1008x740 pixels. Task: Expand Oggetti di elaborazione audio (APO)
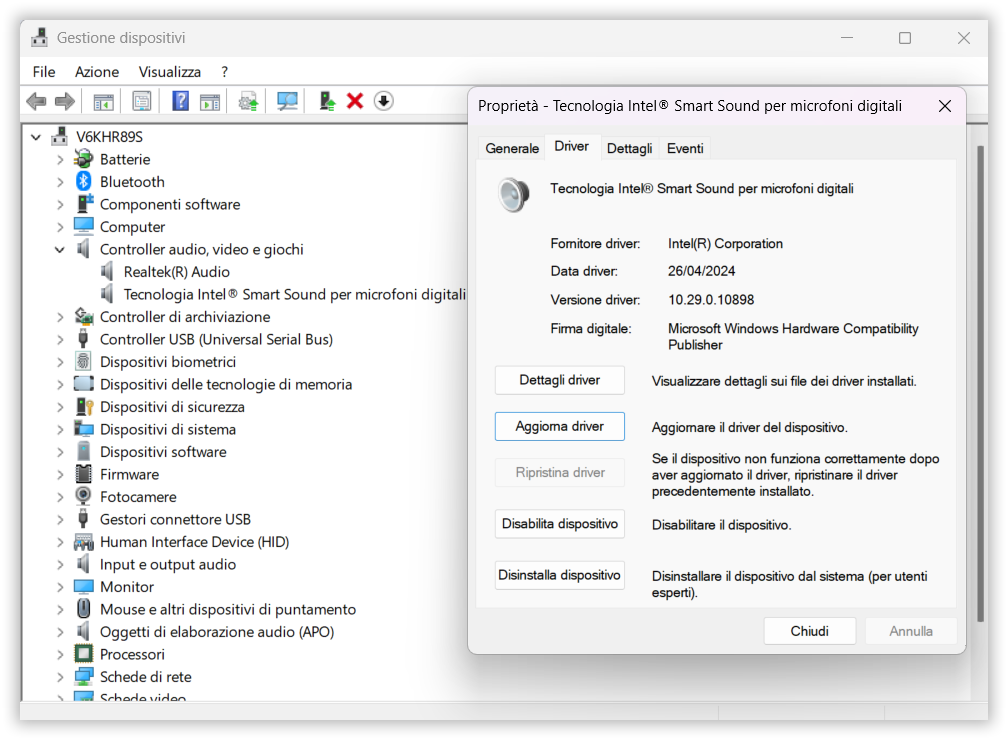tap(60, 632)
